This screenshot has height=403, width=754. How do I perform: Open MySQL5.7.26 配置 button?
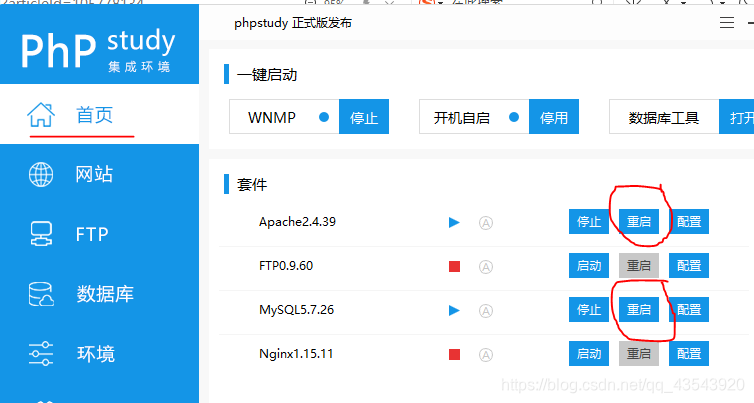[x=689, y=309]
